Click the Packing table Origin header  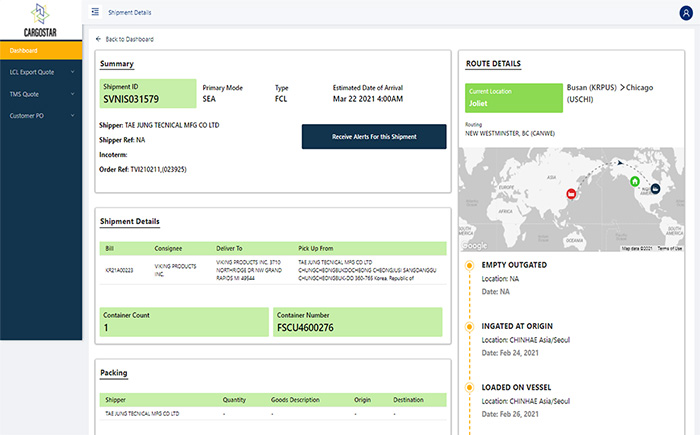click(362, 400)
